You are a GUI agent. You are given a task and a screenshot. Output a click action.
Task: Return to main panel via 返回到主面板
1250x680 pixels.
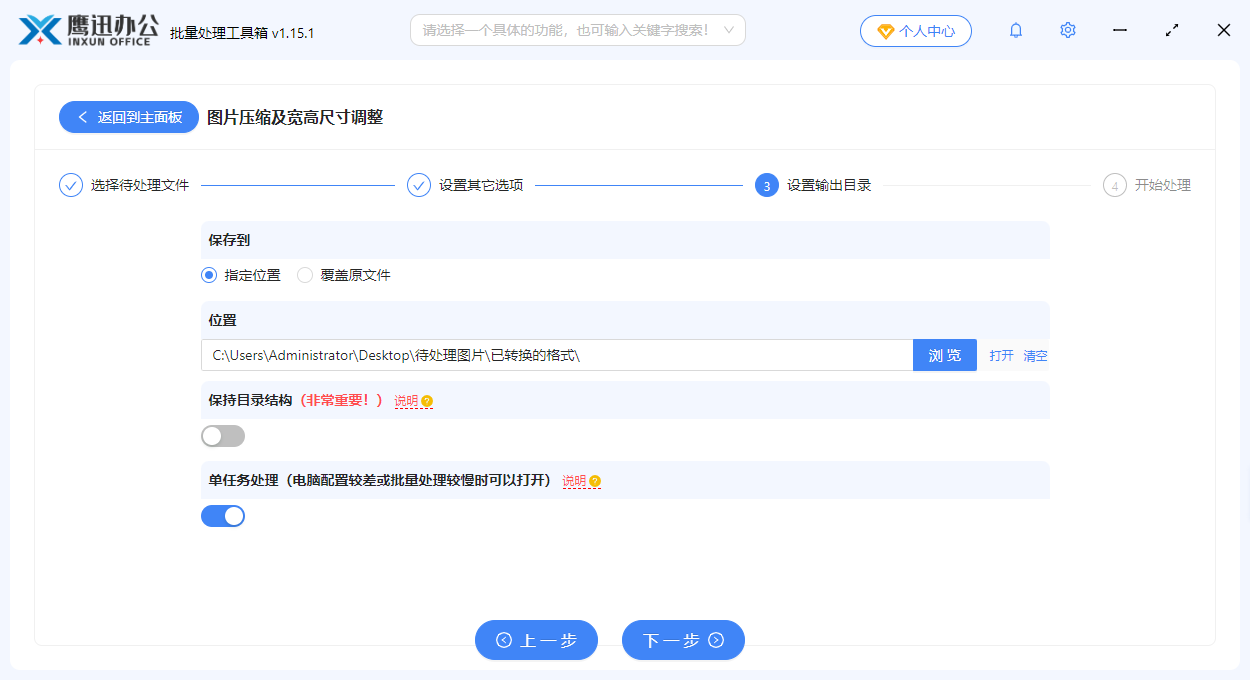[x=129, y=117]
